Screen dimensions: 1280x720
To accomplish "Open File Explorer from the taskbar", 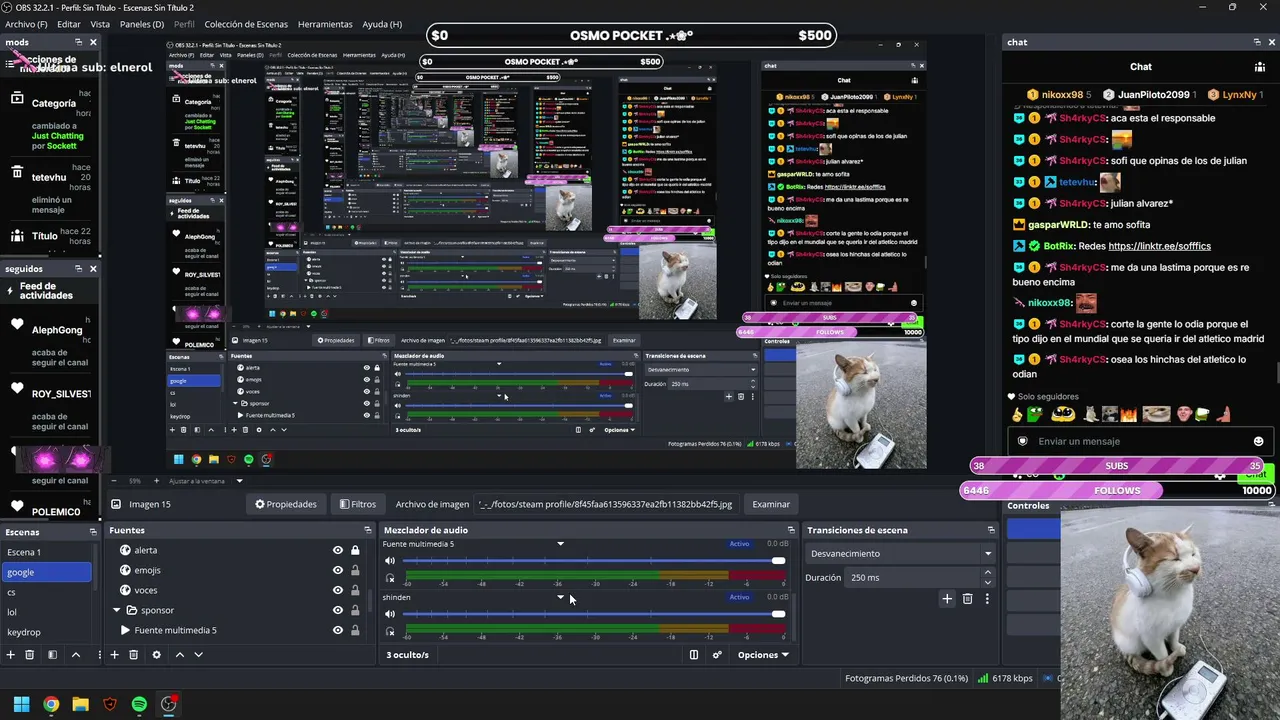I will point(80,704).
